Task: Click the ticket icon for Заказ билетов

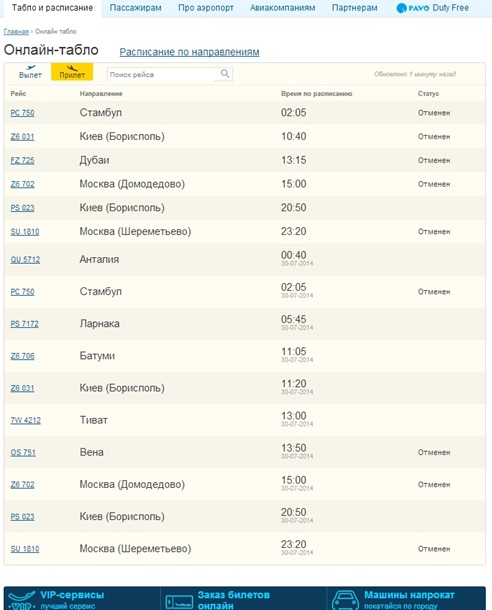Action: click(x=179, y=602)
